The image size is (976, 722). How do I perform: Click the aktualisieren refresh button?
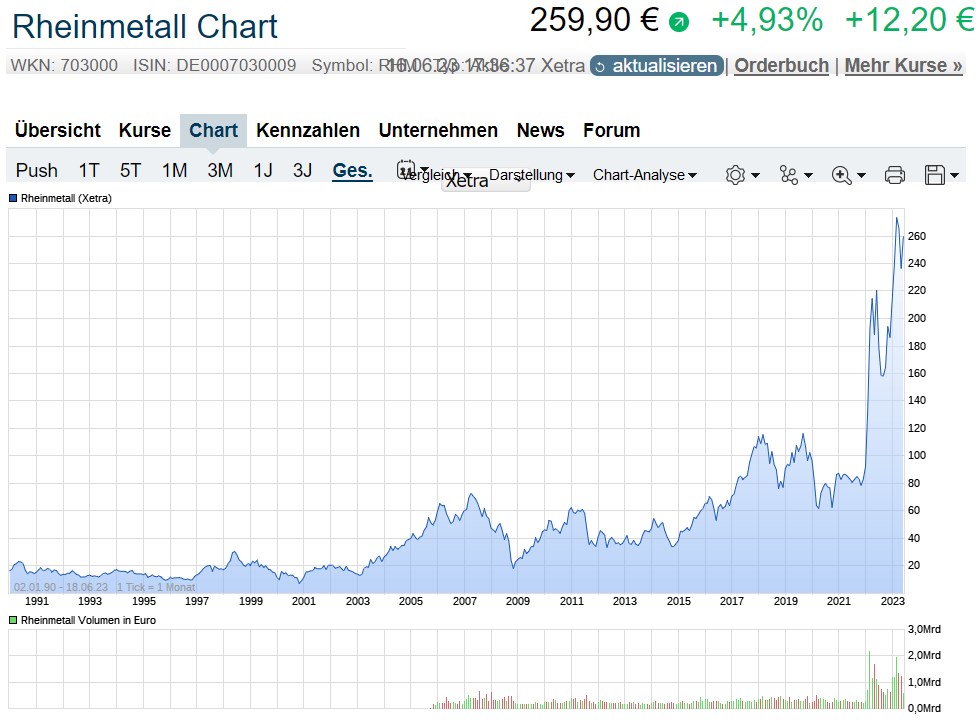pos(657,65)
